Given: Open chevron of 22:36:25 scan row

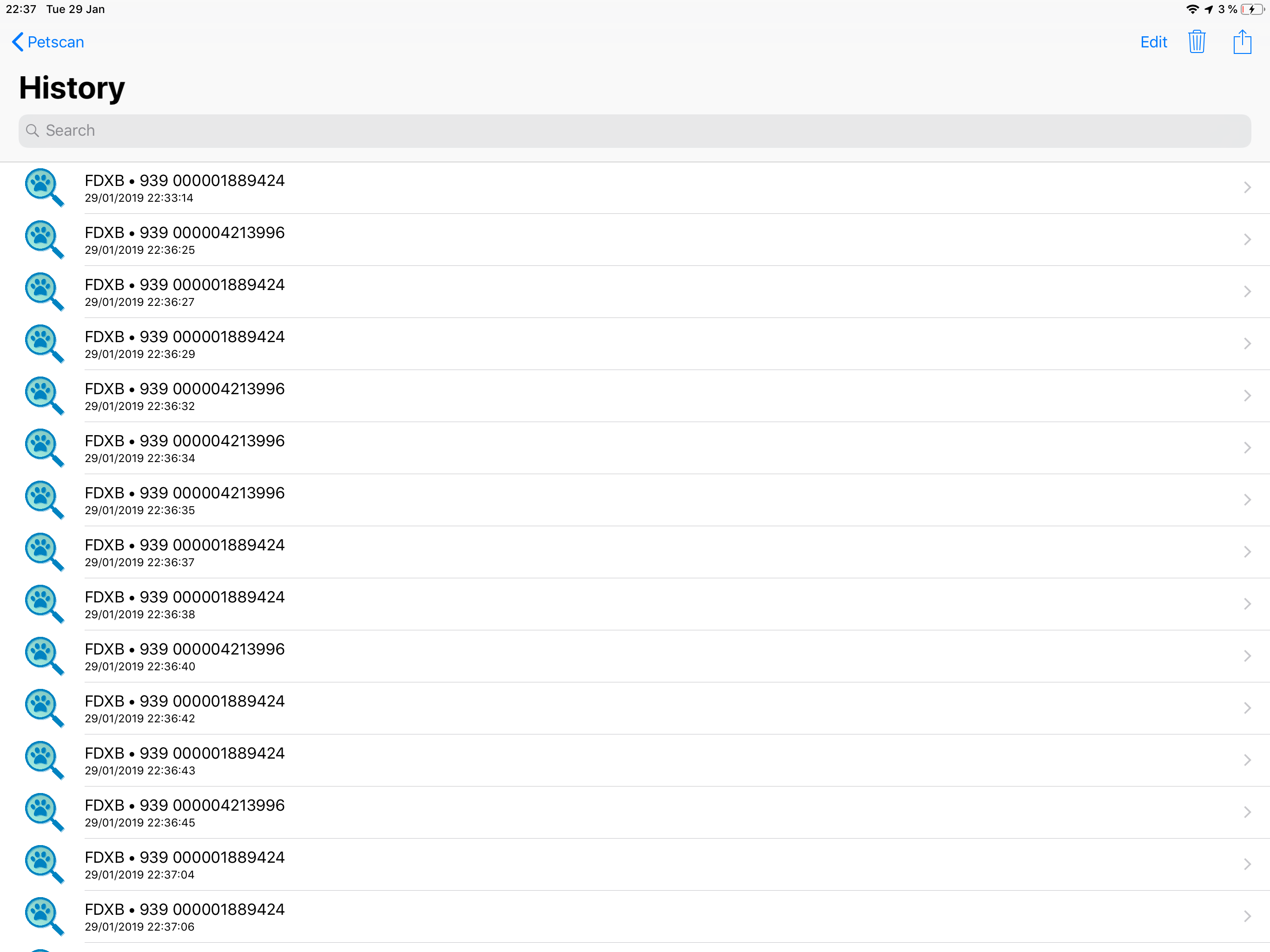Looking at the screenshot, I should coord(1247,239).
